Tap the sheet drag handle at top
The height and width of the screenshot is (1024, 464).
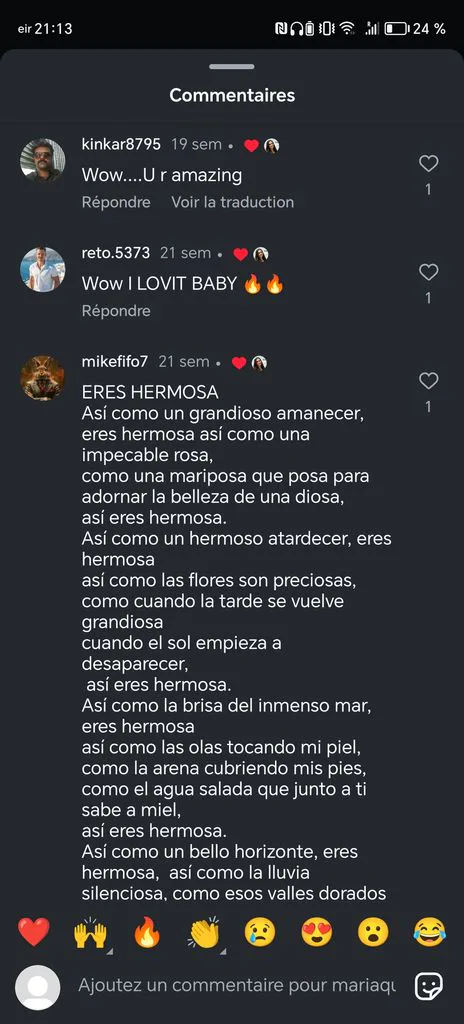point(232,67)
